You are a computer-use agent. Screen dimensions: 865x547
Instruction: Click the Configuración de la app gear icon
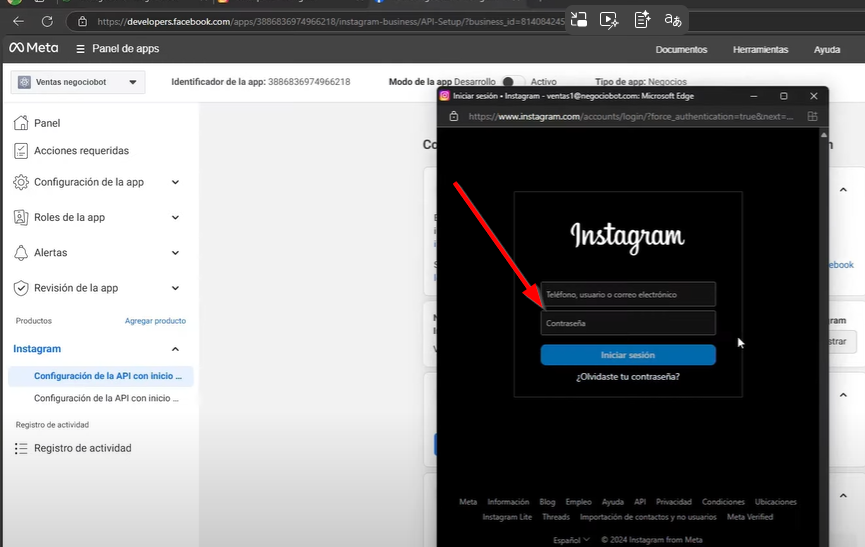tap(21, 182)
